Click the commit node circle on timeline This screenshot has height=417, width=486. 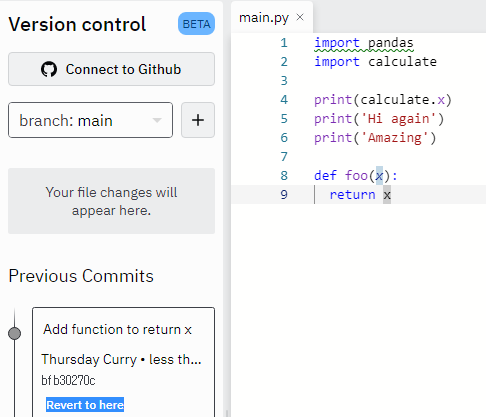(x=14, y=333)
